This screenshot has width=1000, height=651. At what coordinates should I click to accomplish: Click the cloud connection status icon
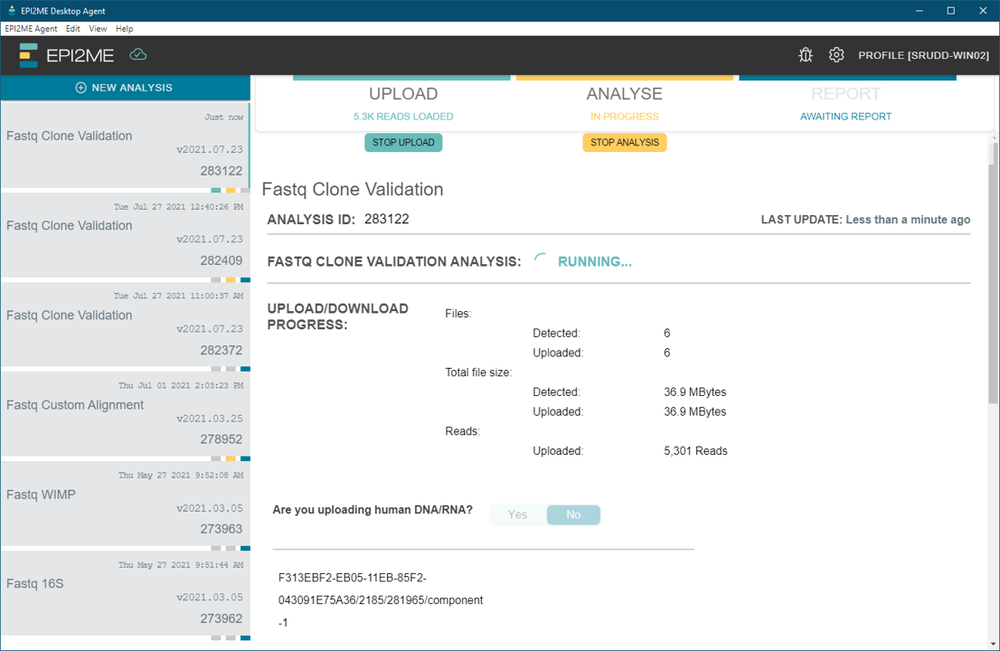[138, 55]
